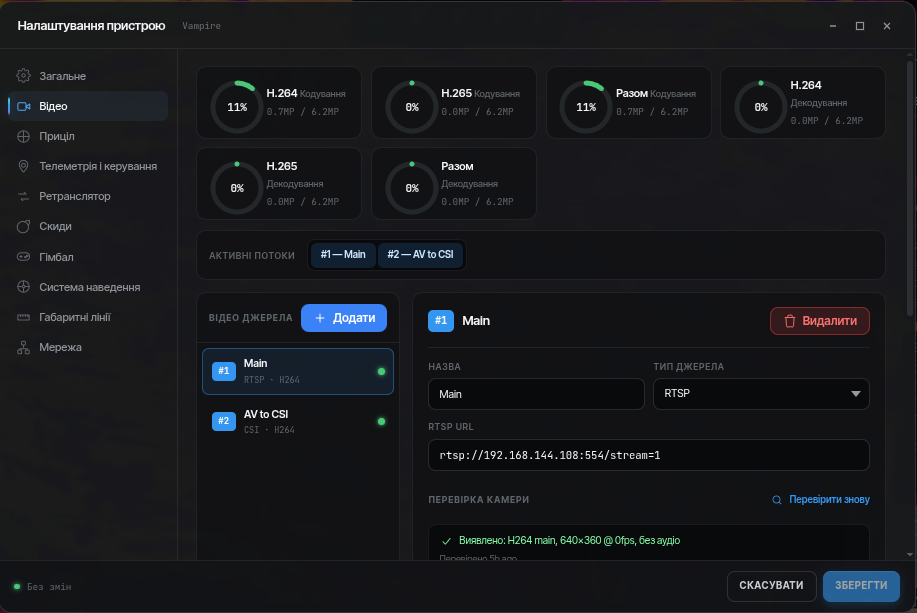
Task: Click the camera icon next to Відео
Action: 23,106
